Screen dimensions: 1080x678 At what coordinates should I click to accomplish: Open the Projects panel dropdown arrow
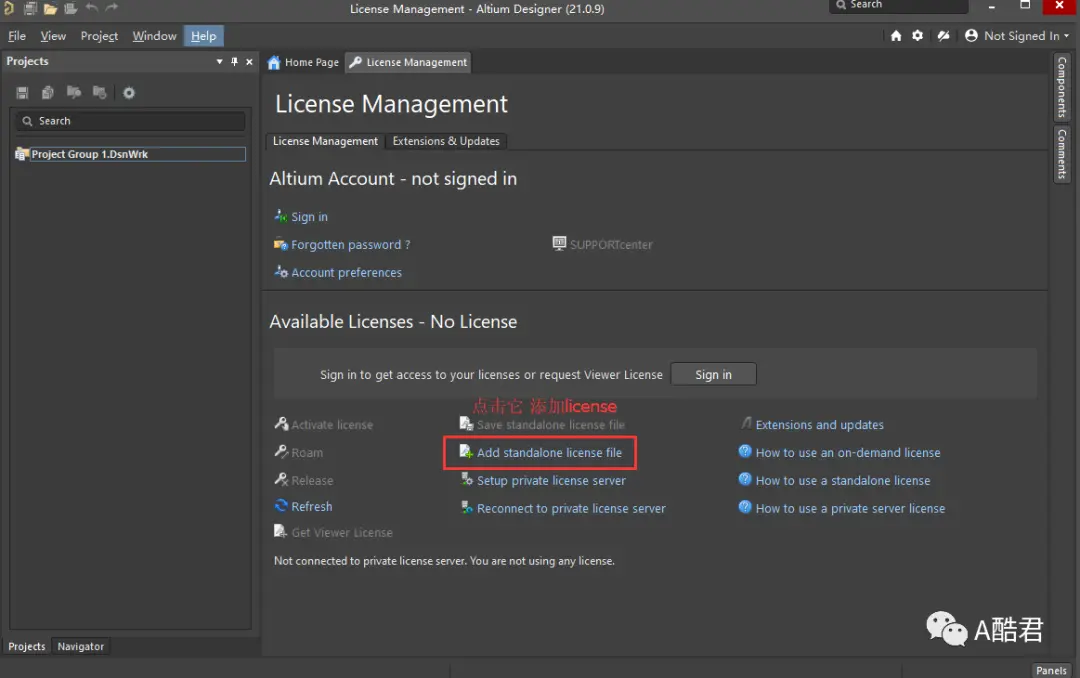tap(219, 61)
